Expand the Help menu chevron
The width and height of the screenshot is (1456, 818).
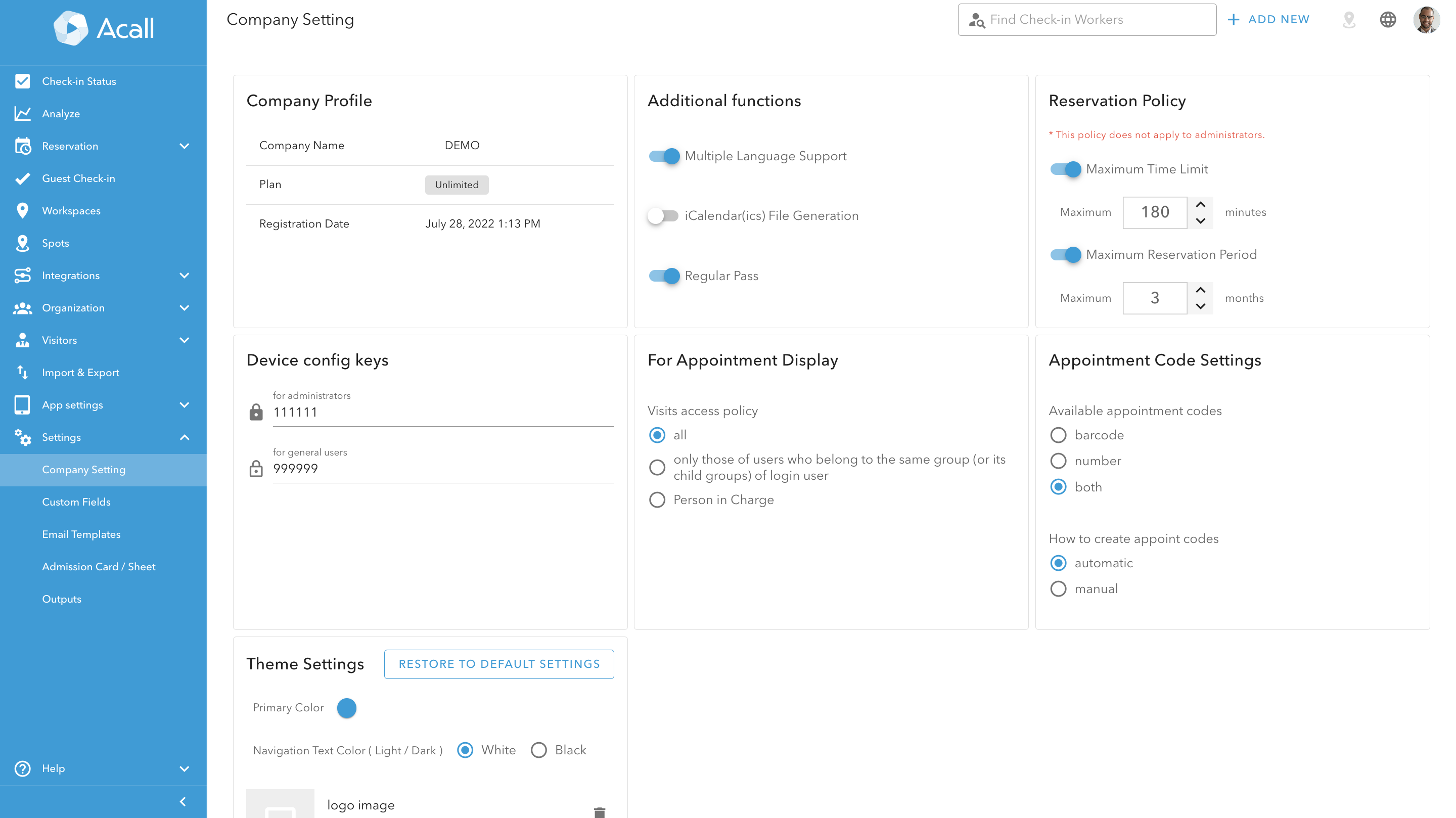pyautogui.click(x=184, y=768)
